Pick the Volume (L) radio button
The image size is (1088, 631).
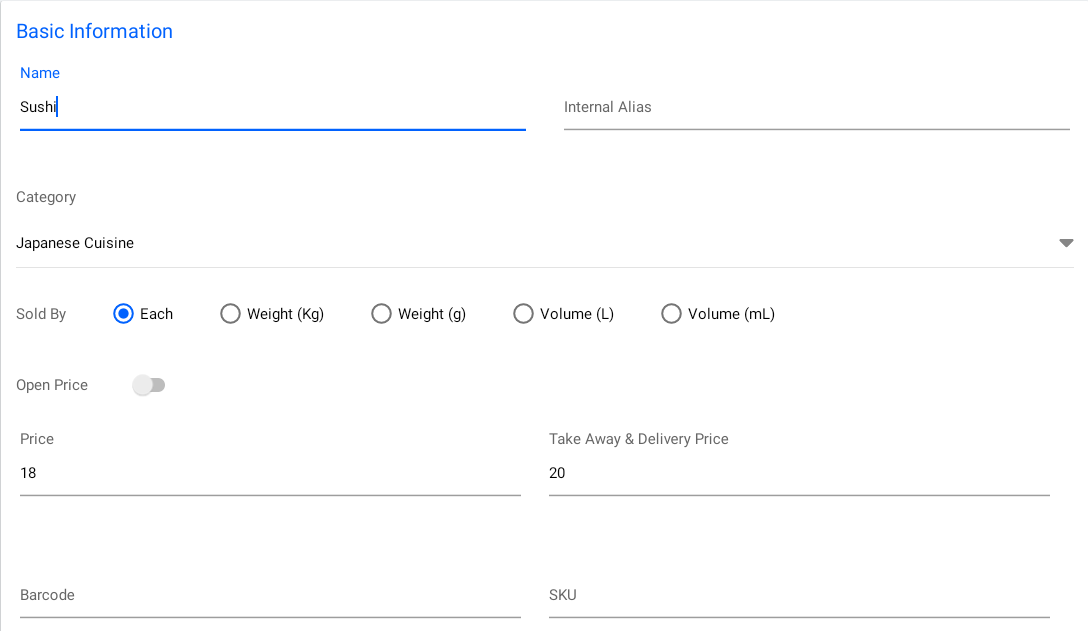[523, 314]
